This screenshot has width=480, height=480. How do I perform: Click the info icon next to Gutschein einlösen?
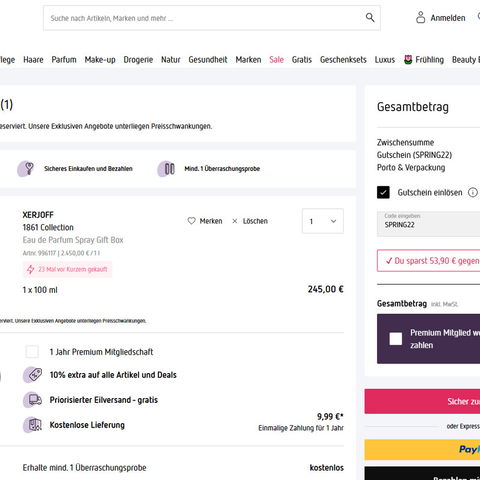pos(473,192)
